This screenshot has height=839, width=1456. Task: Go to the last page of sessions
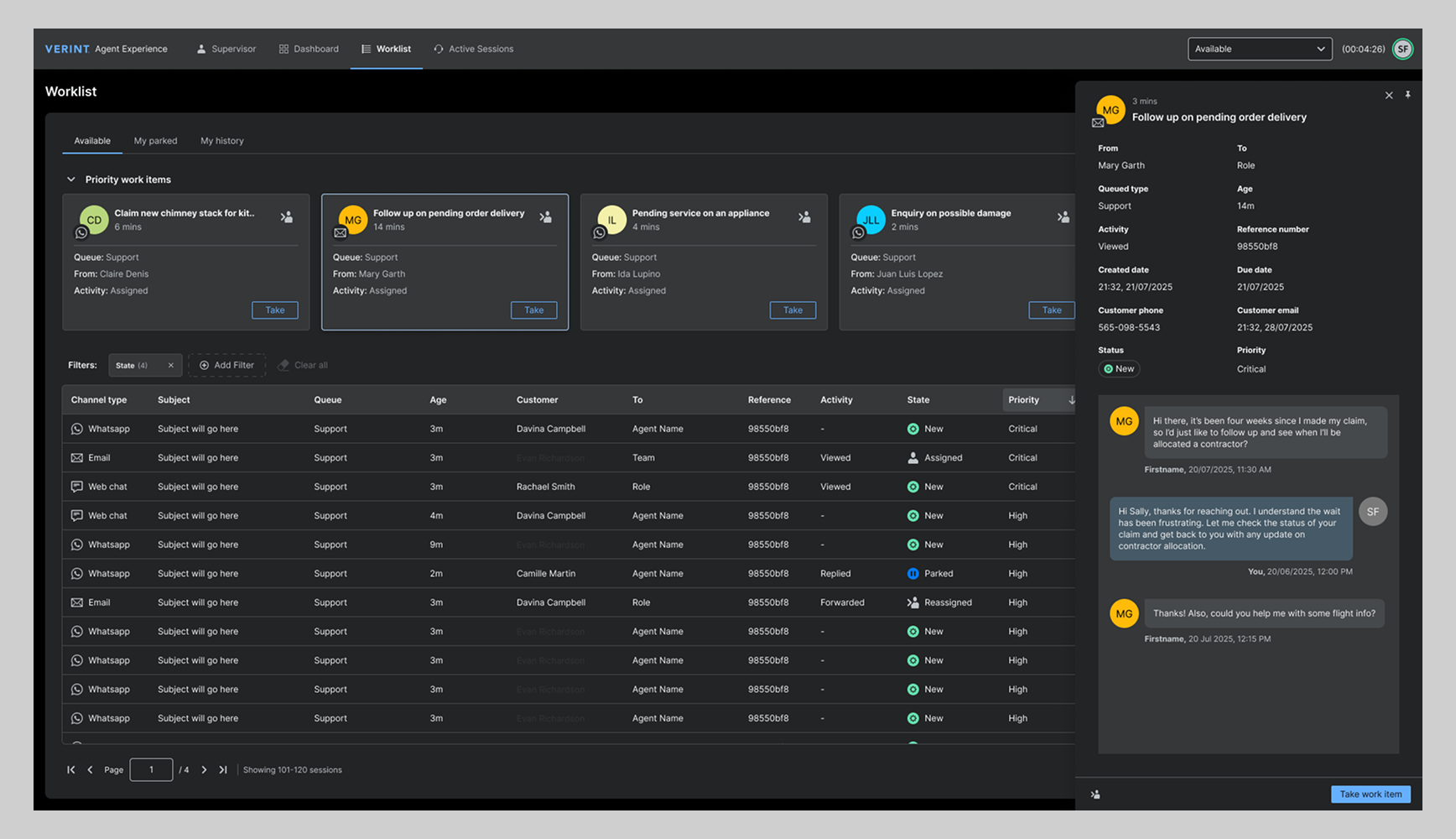pyautogui.click(x=223, y=770)
